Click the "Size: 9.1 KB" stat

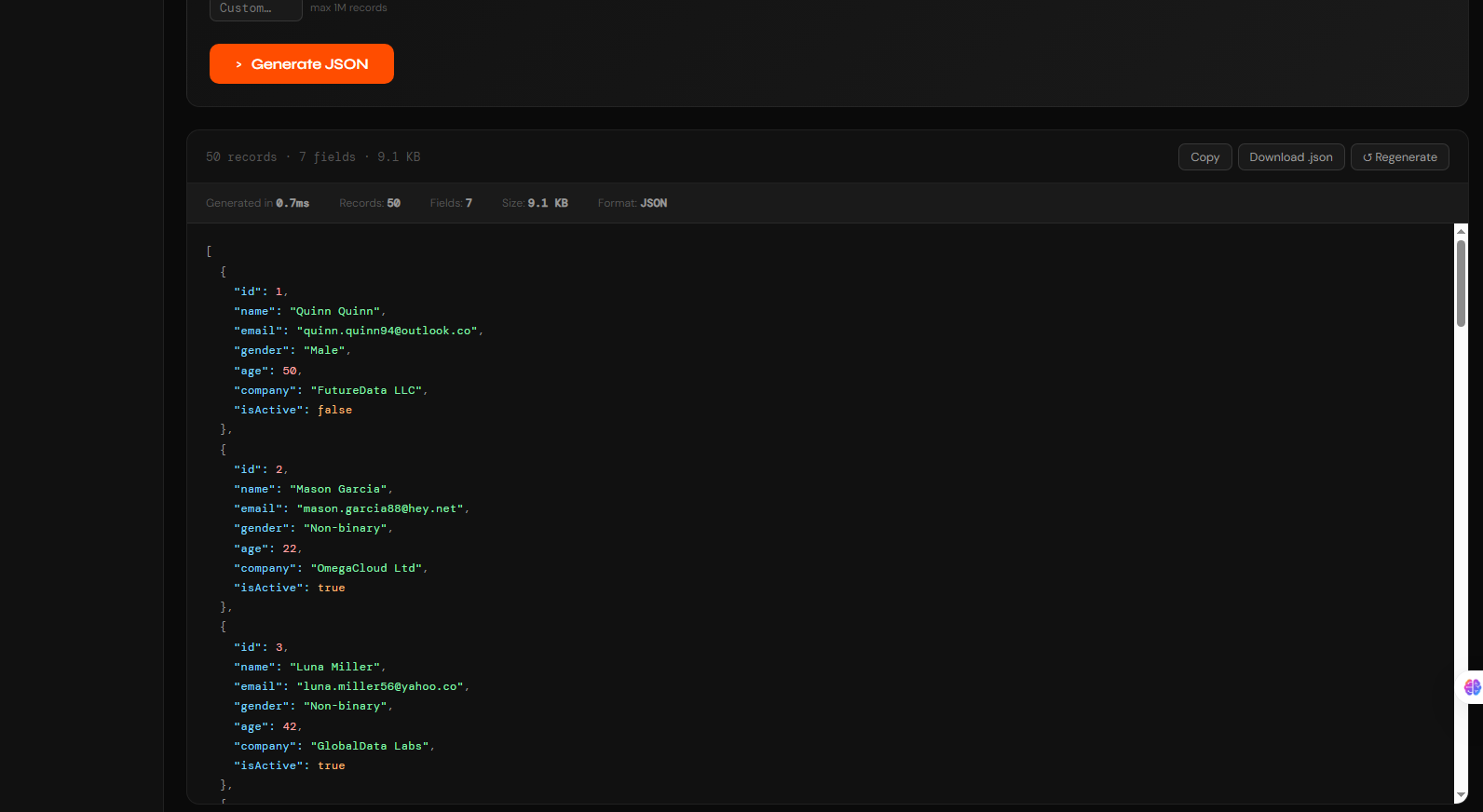[x=535, y=203]
